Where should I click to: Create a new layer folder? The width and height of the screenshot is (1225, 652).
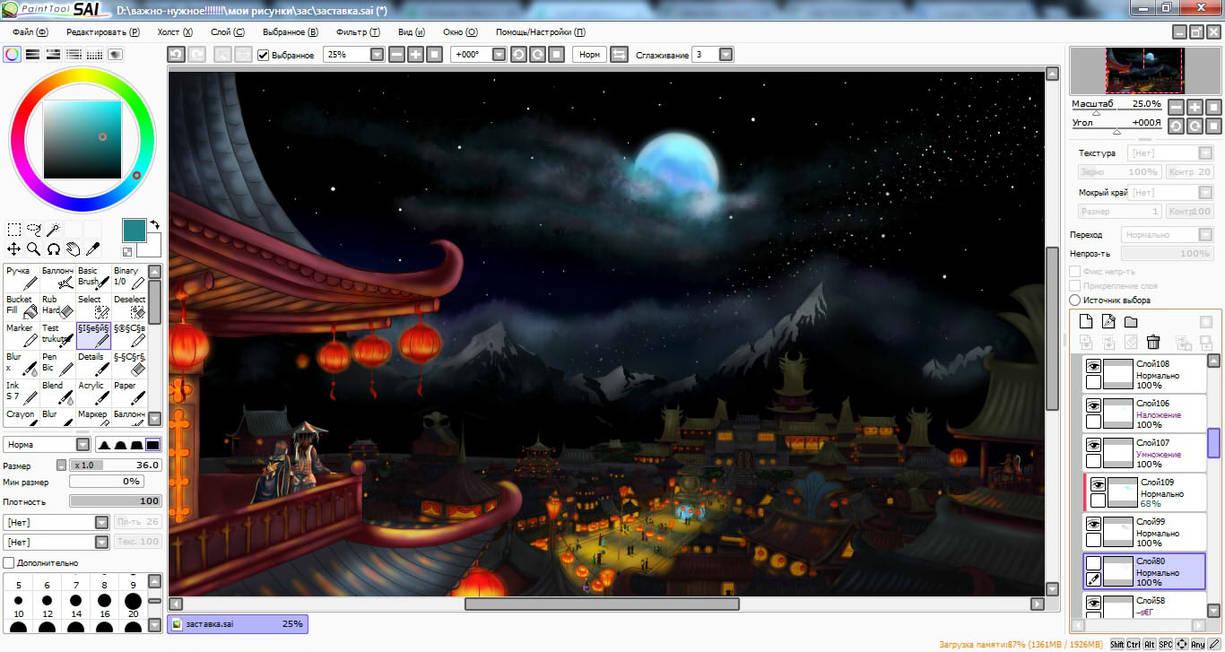(x=1130, y=322)
